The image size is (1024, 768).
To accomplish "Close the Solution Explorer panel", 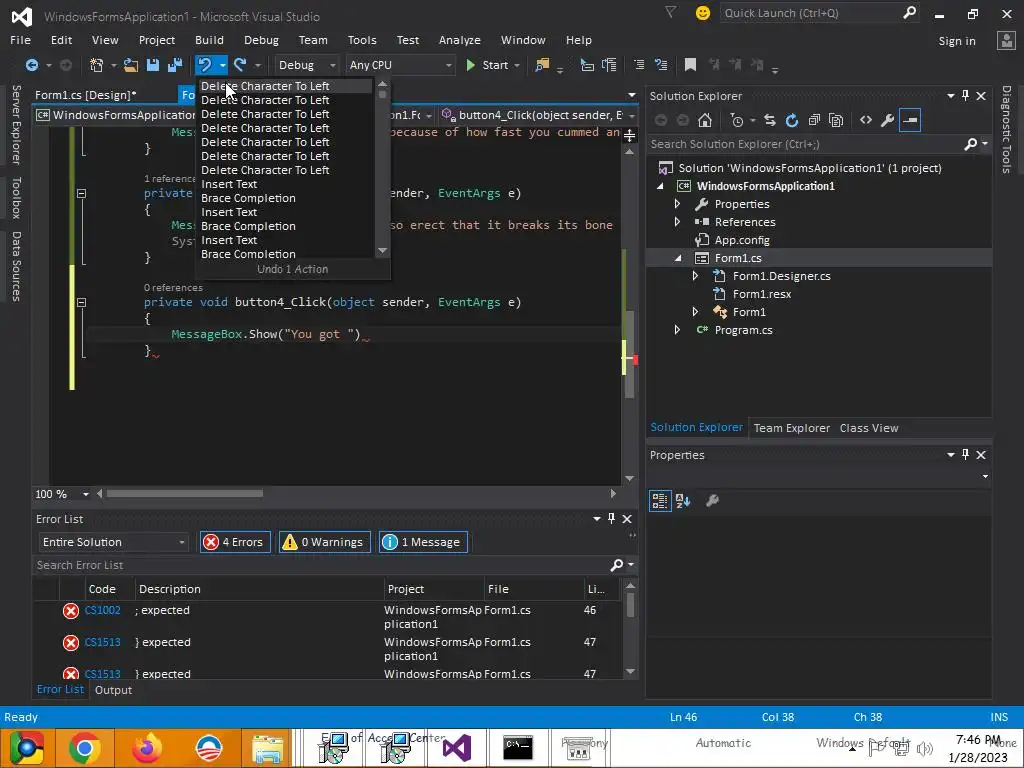I will click(981, 96).
